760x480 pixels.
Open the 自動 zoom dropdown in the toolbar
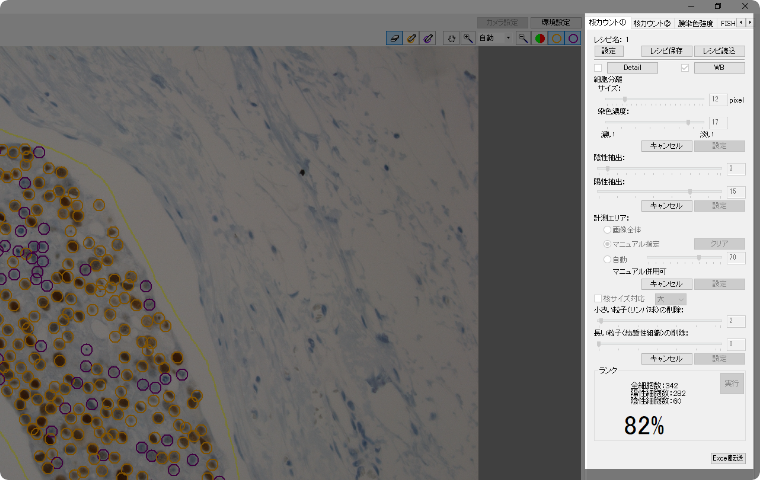pos(495,38)
